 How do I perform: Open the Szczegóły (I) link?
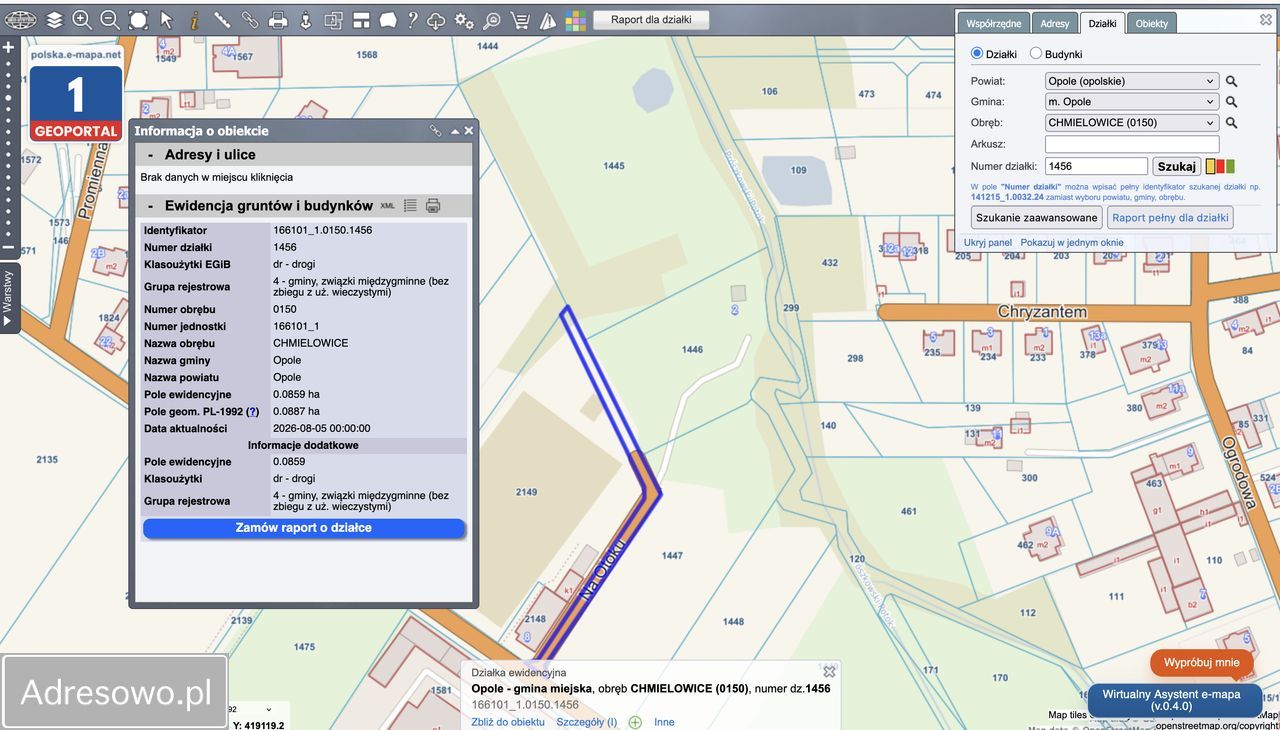586,722
